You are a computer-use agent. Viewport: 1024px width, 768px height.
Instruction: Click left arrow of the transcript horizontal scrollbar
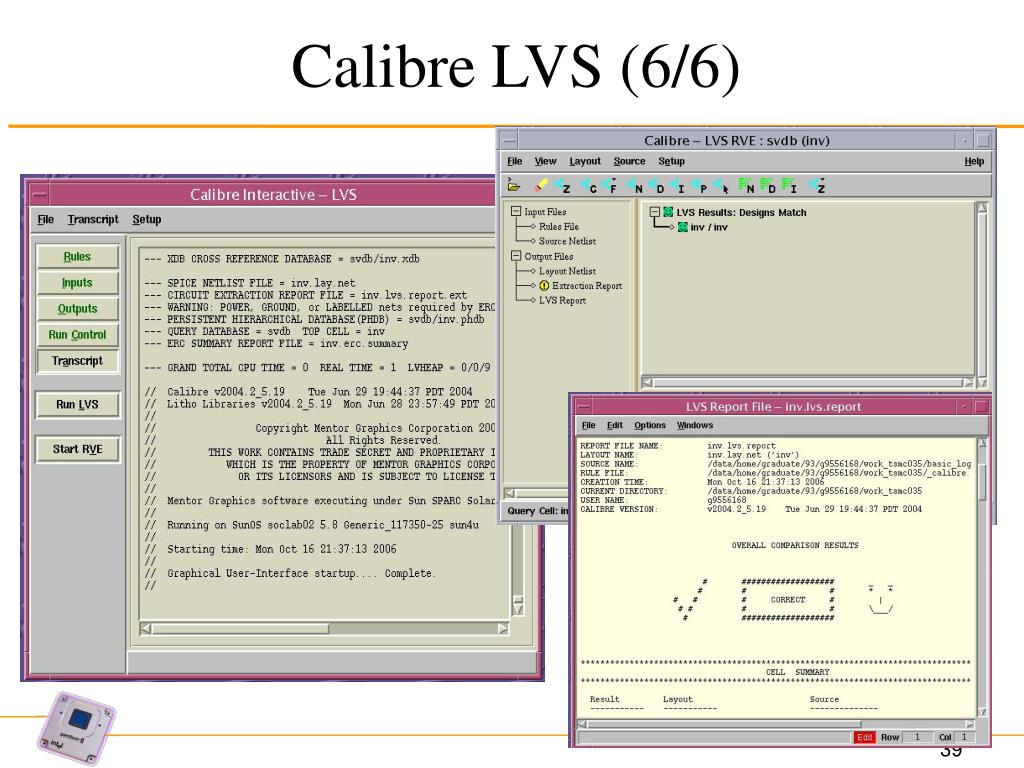pyautogui.click(x=146, y=629)
